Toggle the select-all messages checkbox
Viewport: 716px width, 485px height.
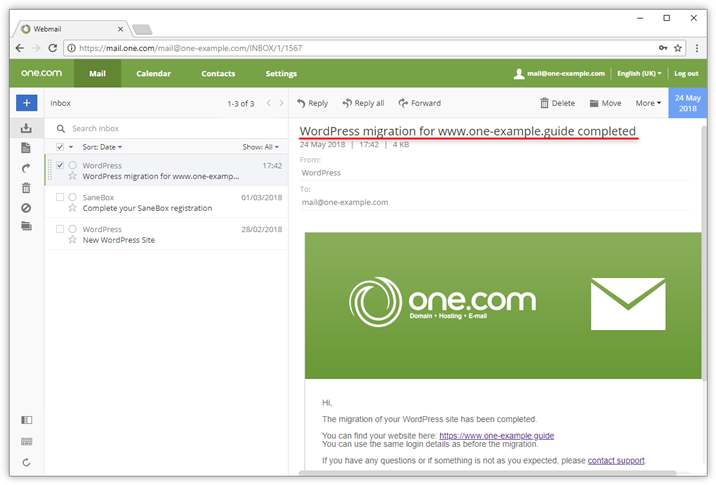(60, 147)
